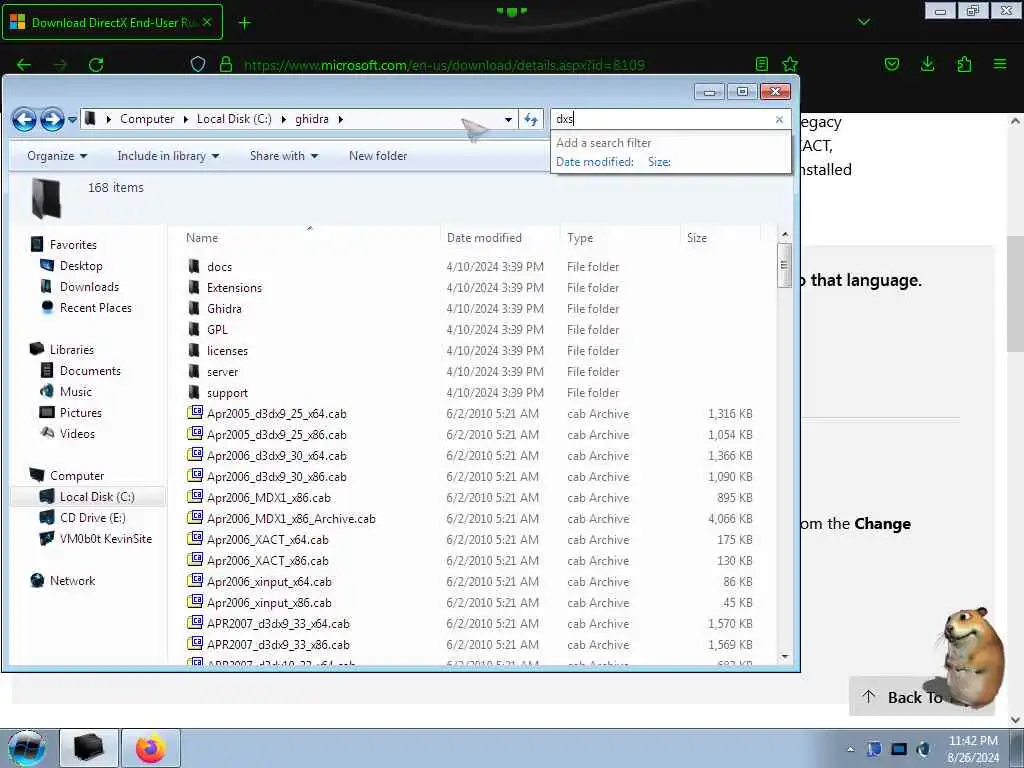Select the server folder icon
The width and height of the screenshot is (1024, 768).
tap(194, 371)
